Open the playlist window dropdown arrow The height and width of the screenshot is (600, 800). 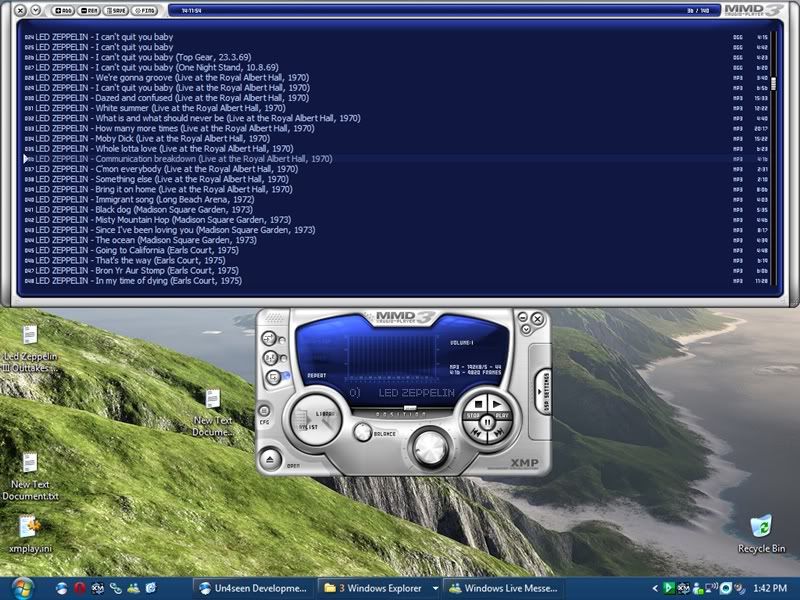pyautogui.click(x=35, y=10)
